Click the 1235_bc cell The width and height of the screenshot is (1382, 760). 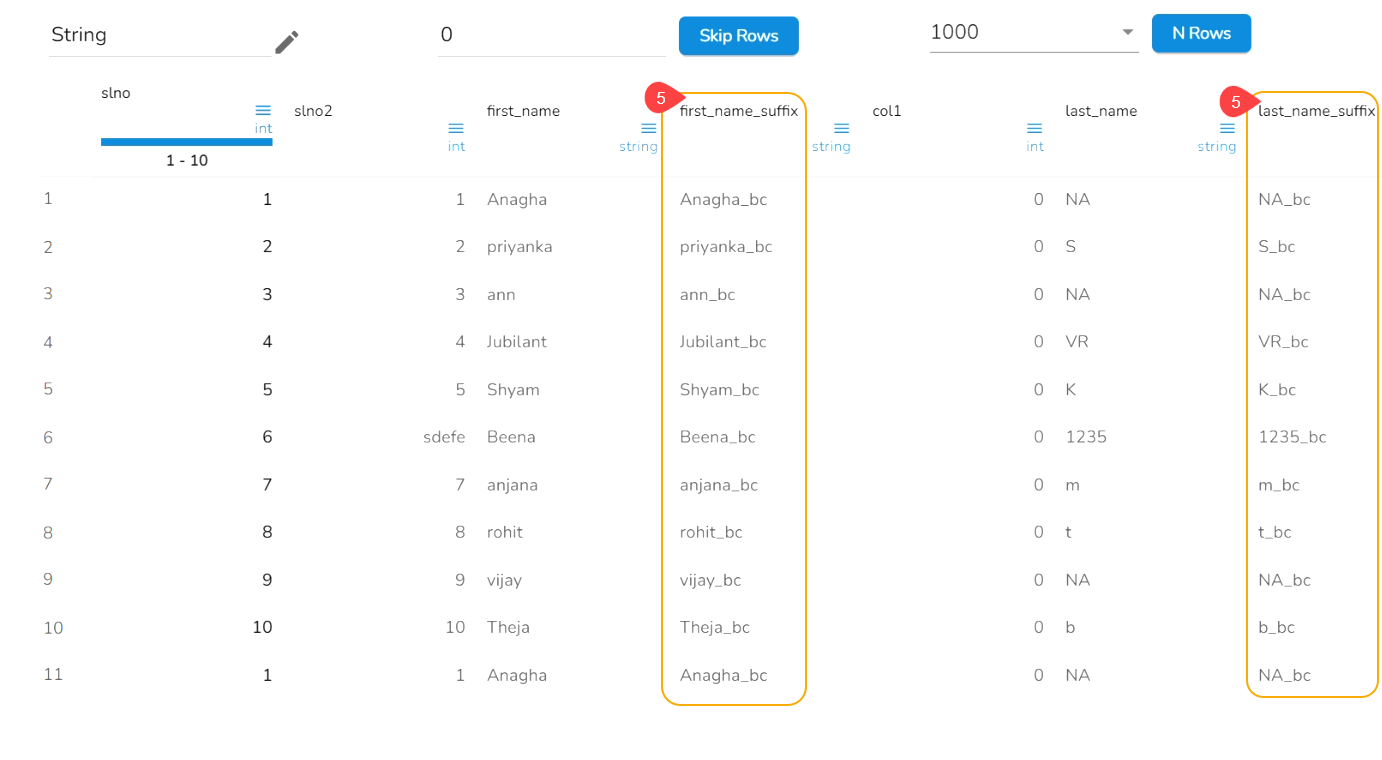pyautogui.click(x=1292, y=437)
